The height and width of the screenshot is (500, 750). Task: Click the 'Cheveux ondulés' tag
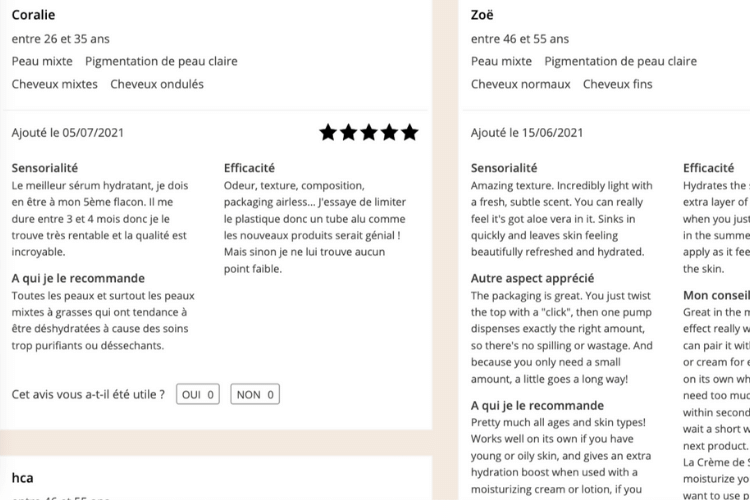157,84
